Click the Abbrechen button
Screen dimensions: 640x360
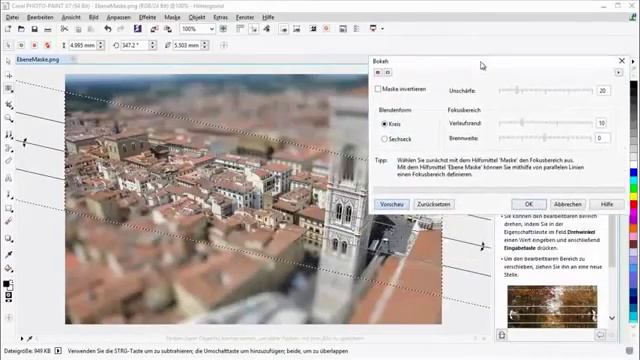click(567, 204)
